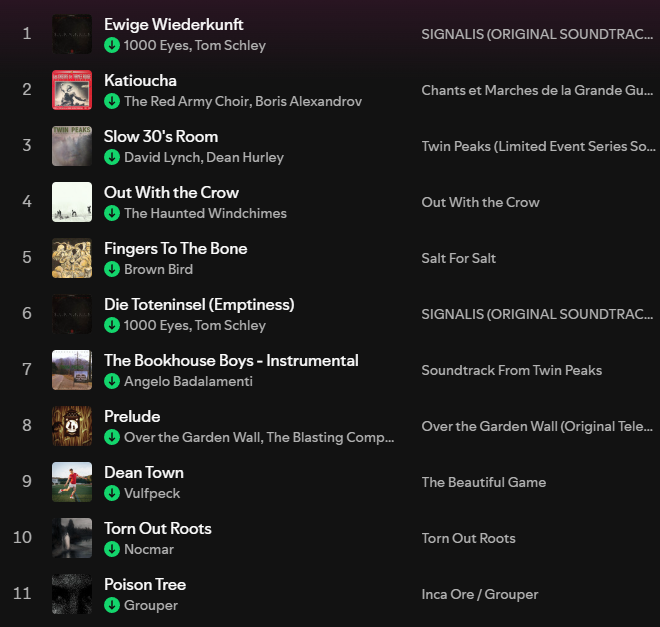This screenshot has width=660, height=627.
Task: Select Slow 30's Room Twin Peaks cover
Action: click(72, 146)
